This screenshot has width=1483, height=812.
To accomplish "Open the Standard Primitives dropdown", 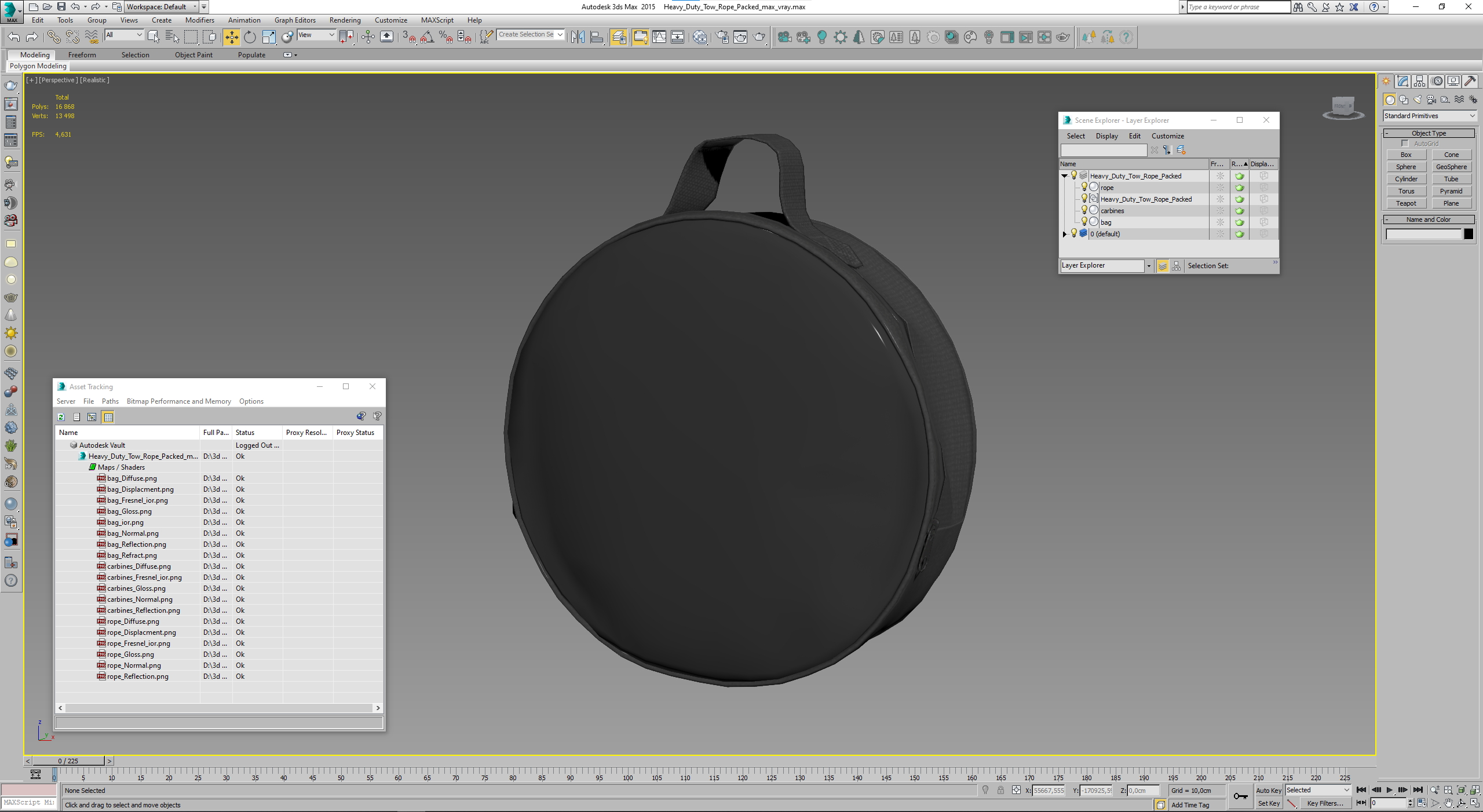I will pyautogui.click(x=1429, y=116).
